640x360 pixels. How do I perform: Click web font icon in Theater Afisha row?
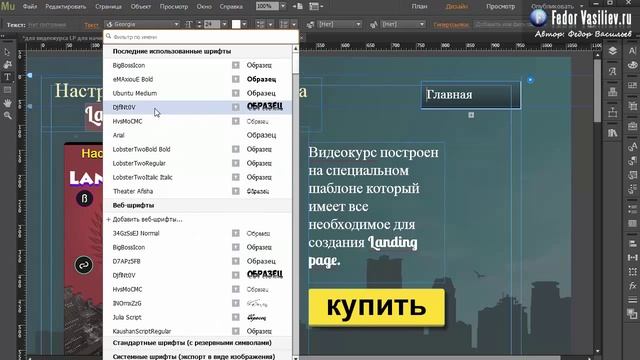pos(236,191)
